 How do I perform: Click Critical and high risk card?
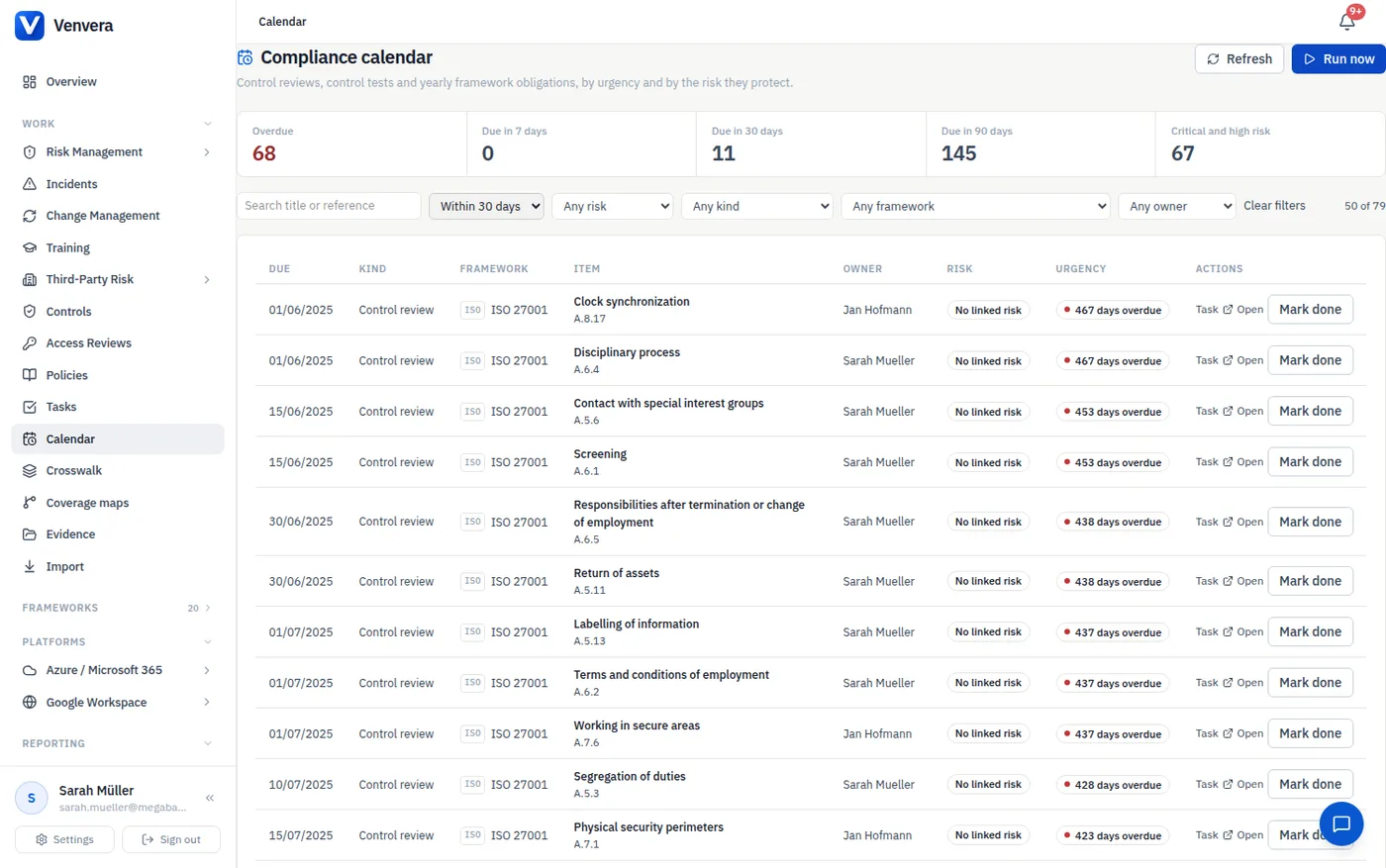[x=1270, y=145]
